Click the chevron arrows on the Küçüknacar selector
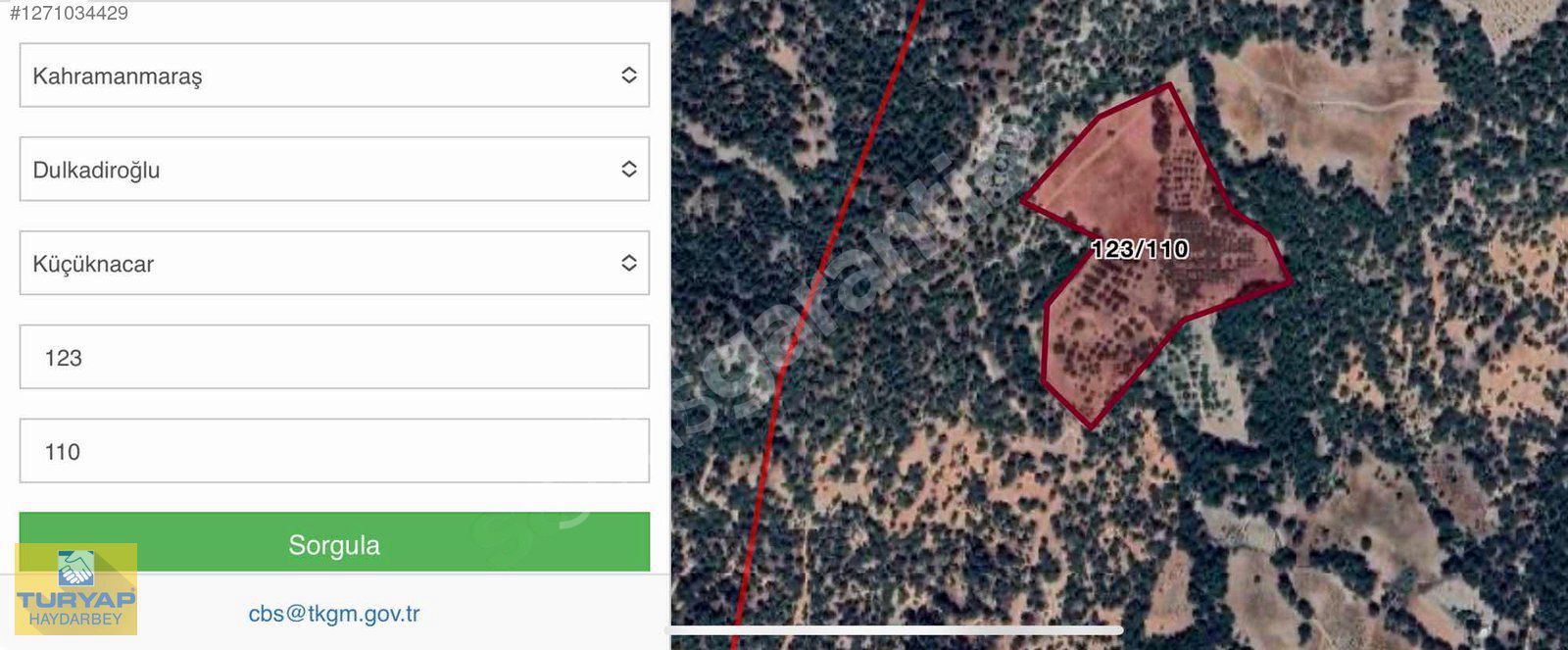 (629, 263)
